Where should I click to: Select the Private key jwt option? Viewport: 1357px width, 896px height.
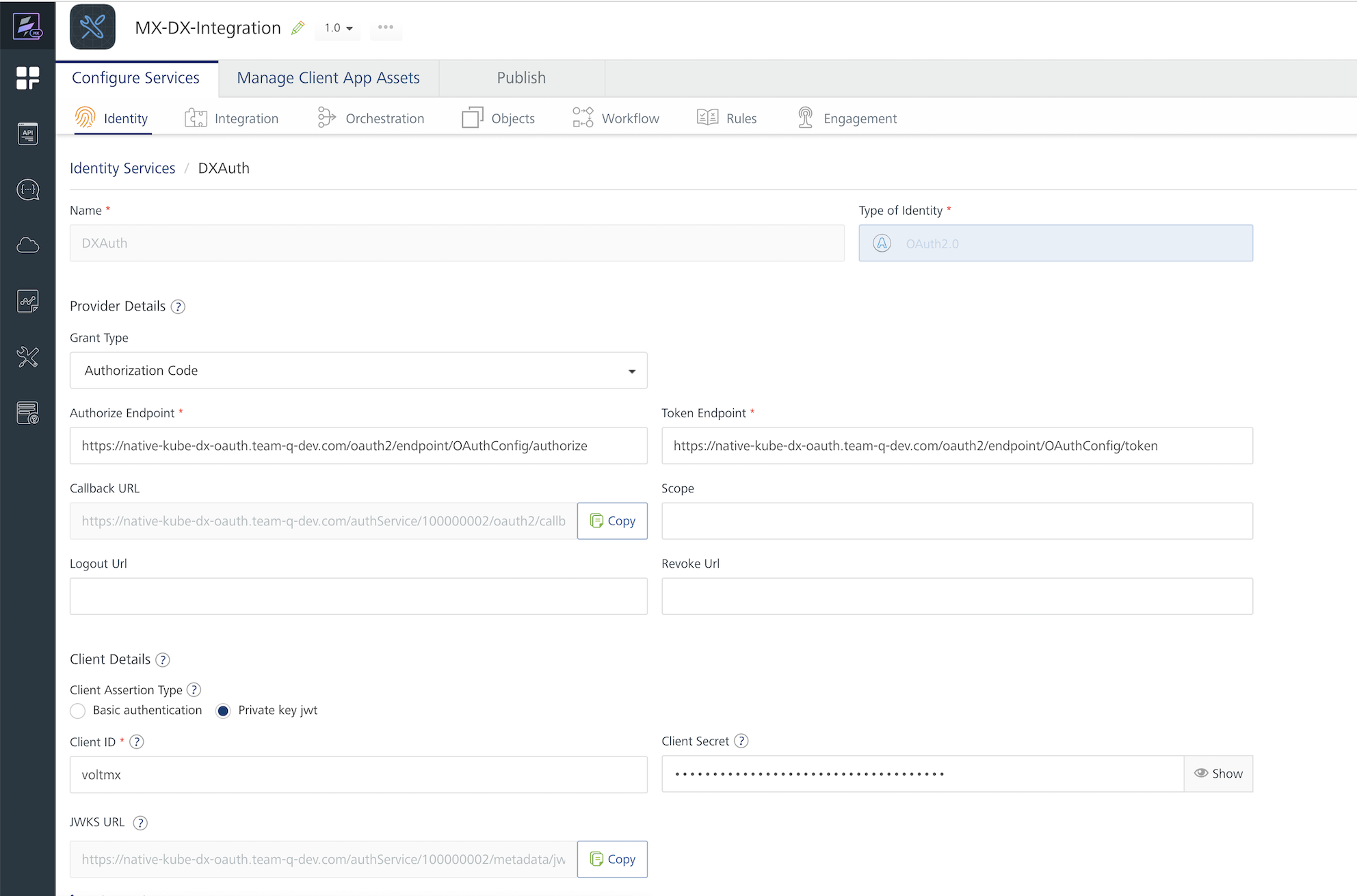tap(223, 711)
